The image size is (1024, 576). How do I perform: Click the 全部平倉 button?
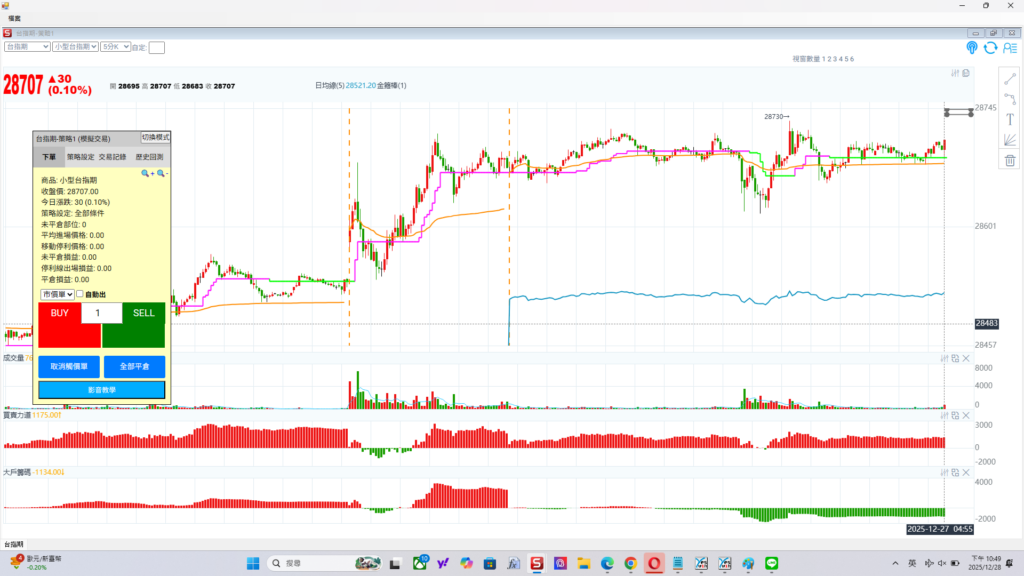point(134,367)
